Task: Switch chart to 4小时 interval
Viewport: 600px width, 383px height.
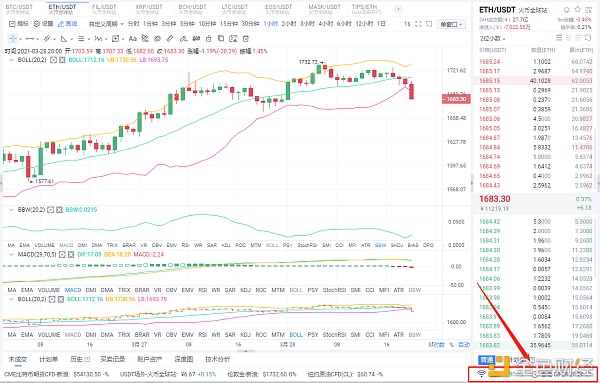Action: click(326, 24)
